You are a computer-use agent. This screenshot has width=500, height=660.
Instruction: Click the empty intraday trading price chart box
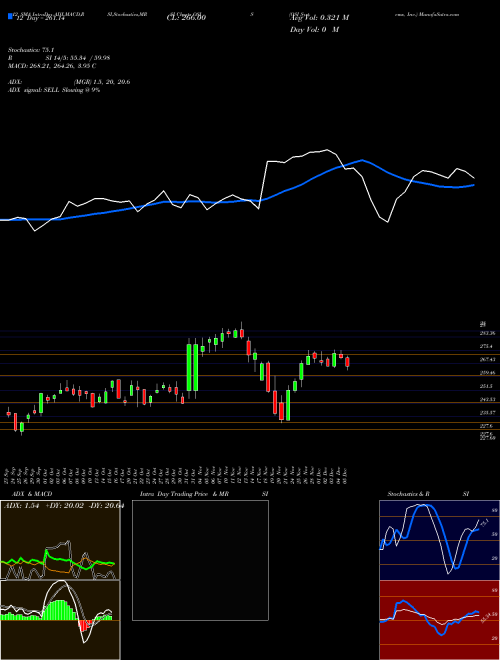pyautogui.click(x=200, y=560)
